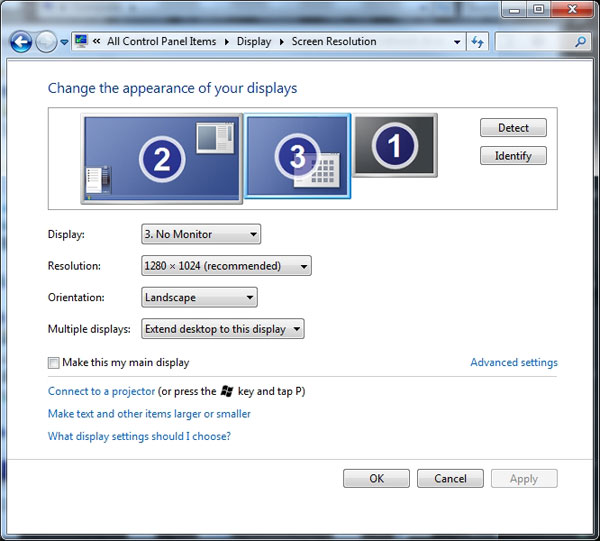Screen dimensions: 600x541
Task: Click the Forward navigation arrow
Action: coord(46,42)
